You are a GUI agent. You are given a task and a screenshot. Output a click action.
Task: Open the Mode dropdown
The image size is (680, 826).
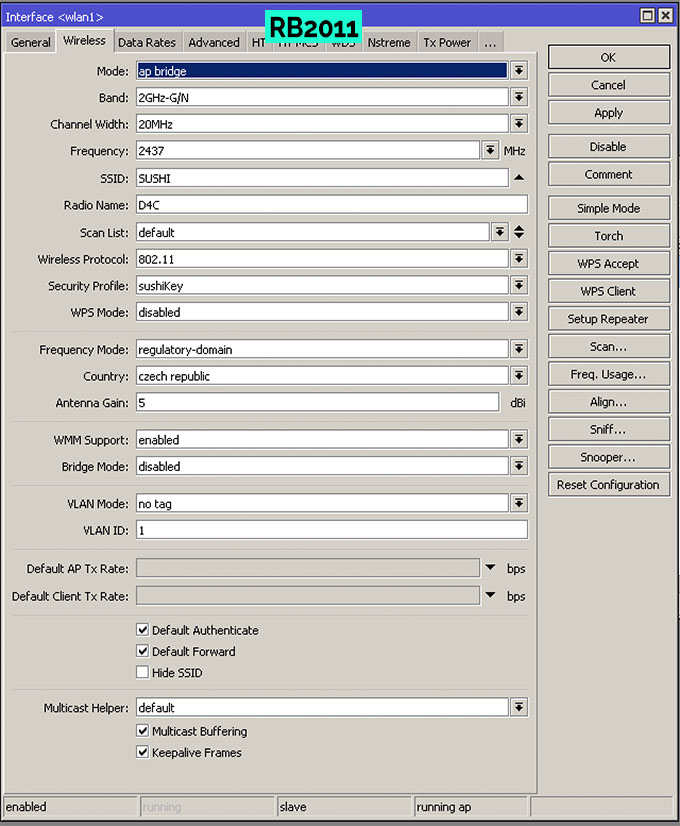[519, 70]
